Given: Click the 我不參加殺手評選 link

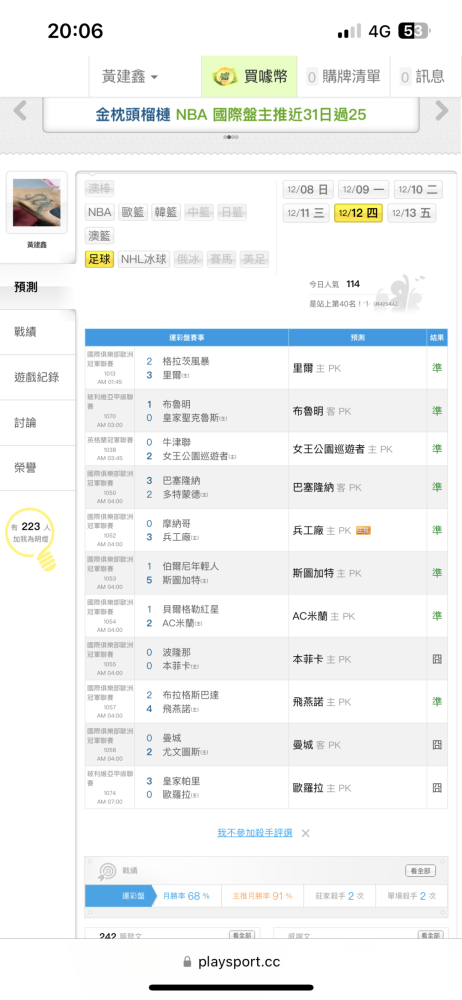Looking at the screenshot, I should [x=255, y=833].
